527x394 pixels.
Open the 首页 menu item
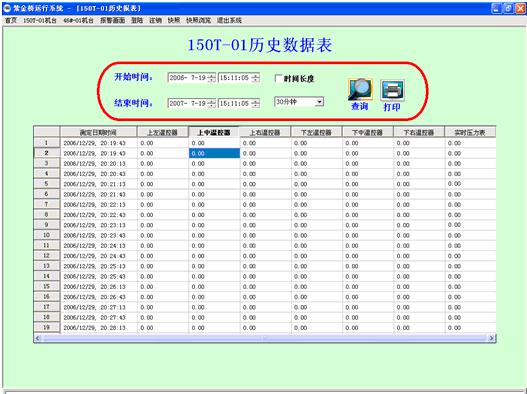[x=11, y=21]
